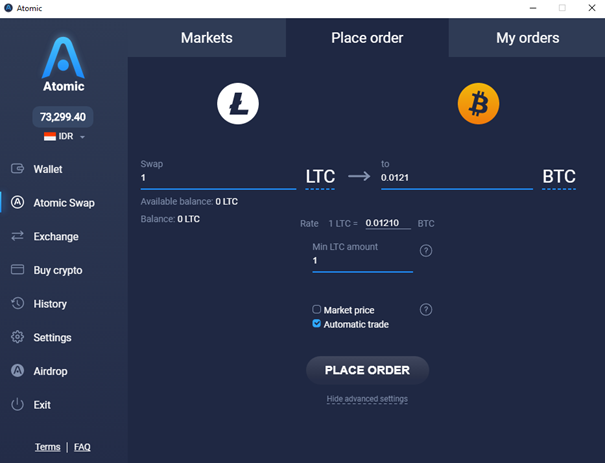Image resolution: width=605 pixels, height=463 pixels.
Task: Open History menu item
Action: click(50, 304)
